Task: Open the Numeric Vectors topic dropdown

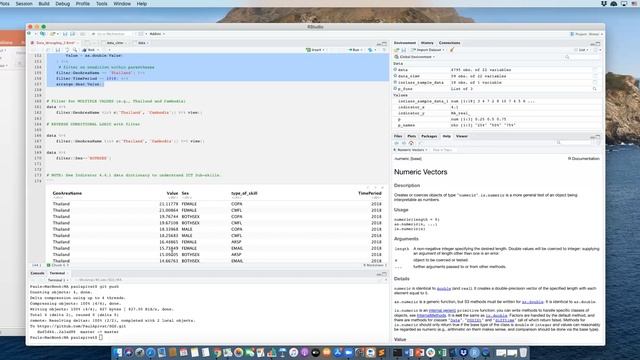Action: click(x=411, y=150)
